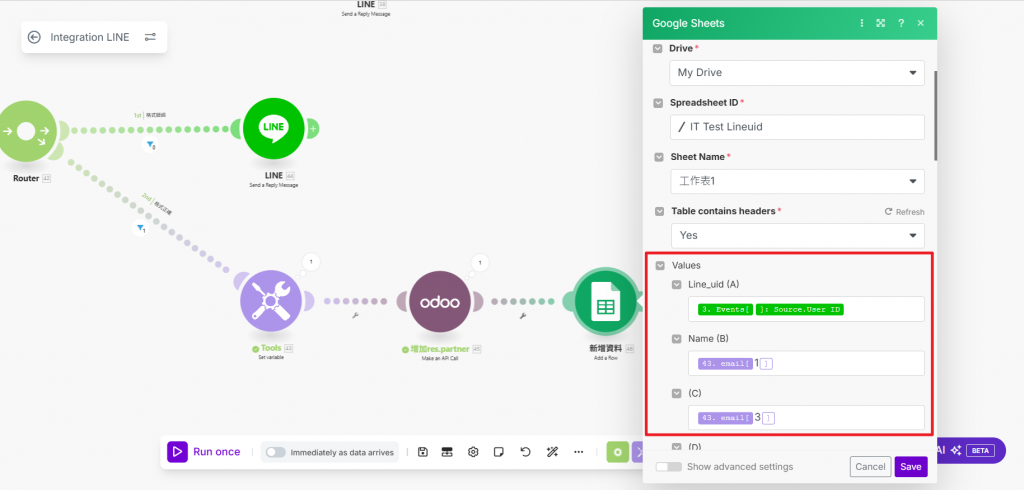
Task: Open the Google Sheets Add a Row module
Action: (605, 301)
